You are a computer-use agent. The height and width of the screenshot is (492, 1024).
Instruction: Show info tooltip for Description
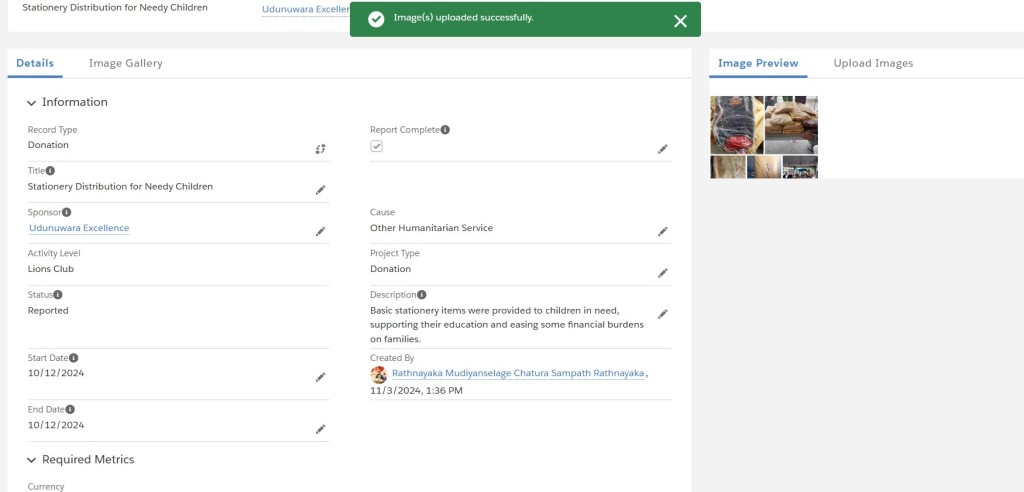(x=422, y=295)
